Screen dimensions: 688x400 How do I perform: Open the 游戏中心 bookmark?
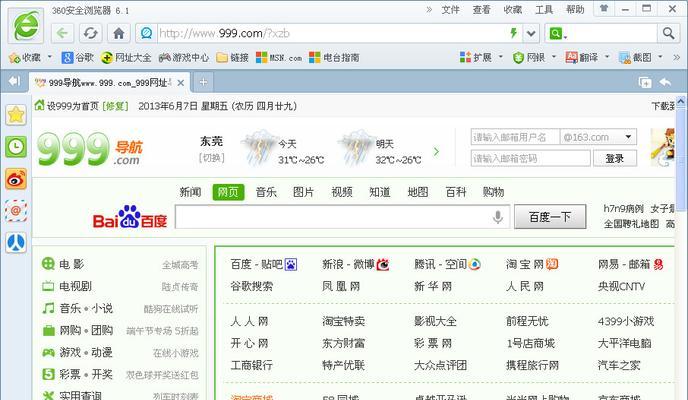tap(184, 57)
